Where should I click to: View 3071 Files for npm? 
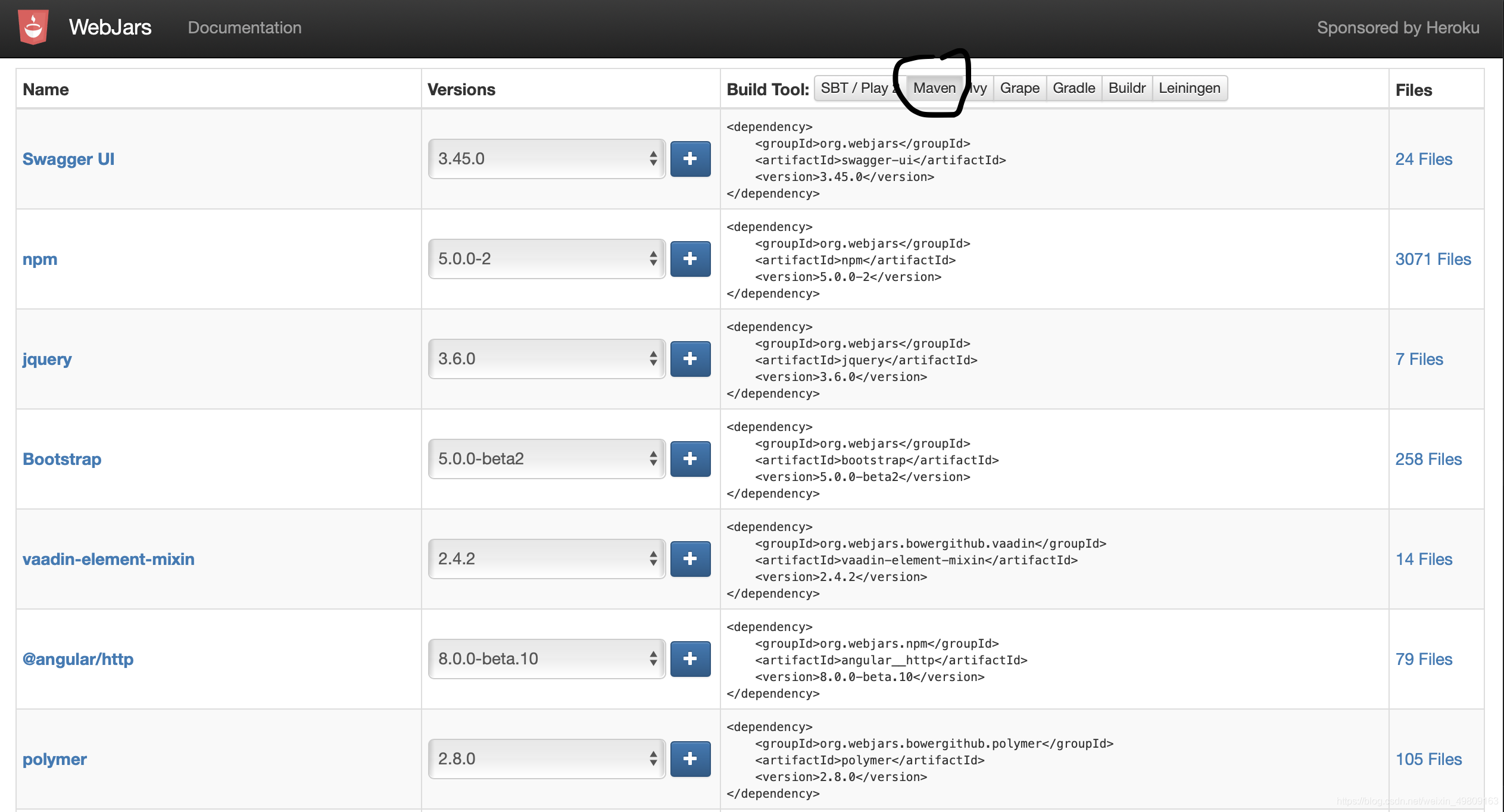(1433, 259)
